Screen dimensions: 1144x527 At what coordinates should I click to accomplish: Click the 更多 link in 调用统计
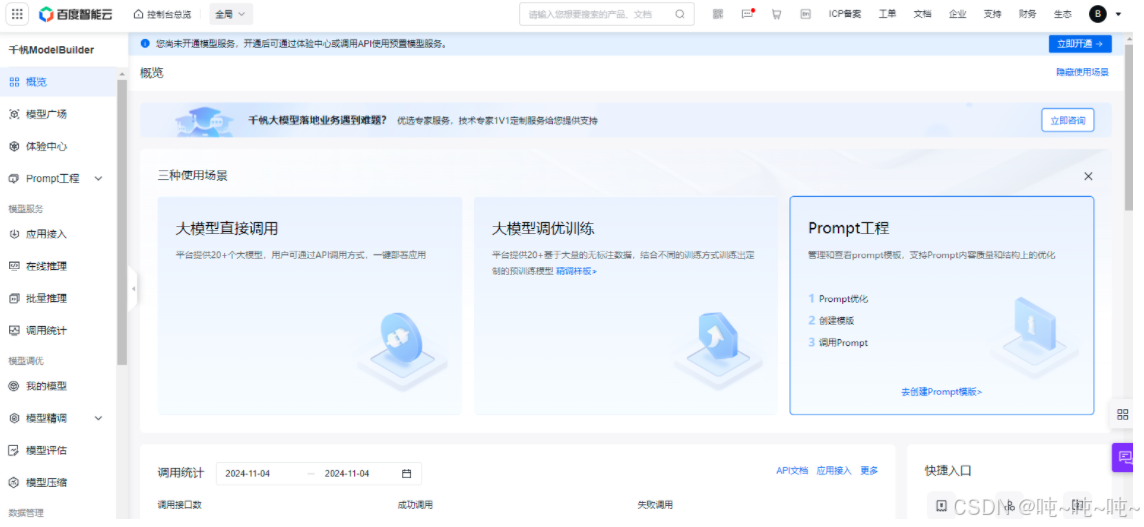point(869,471)
